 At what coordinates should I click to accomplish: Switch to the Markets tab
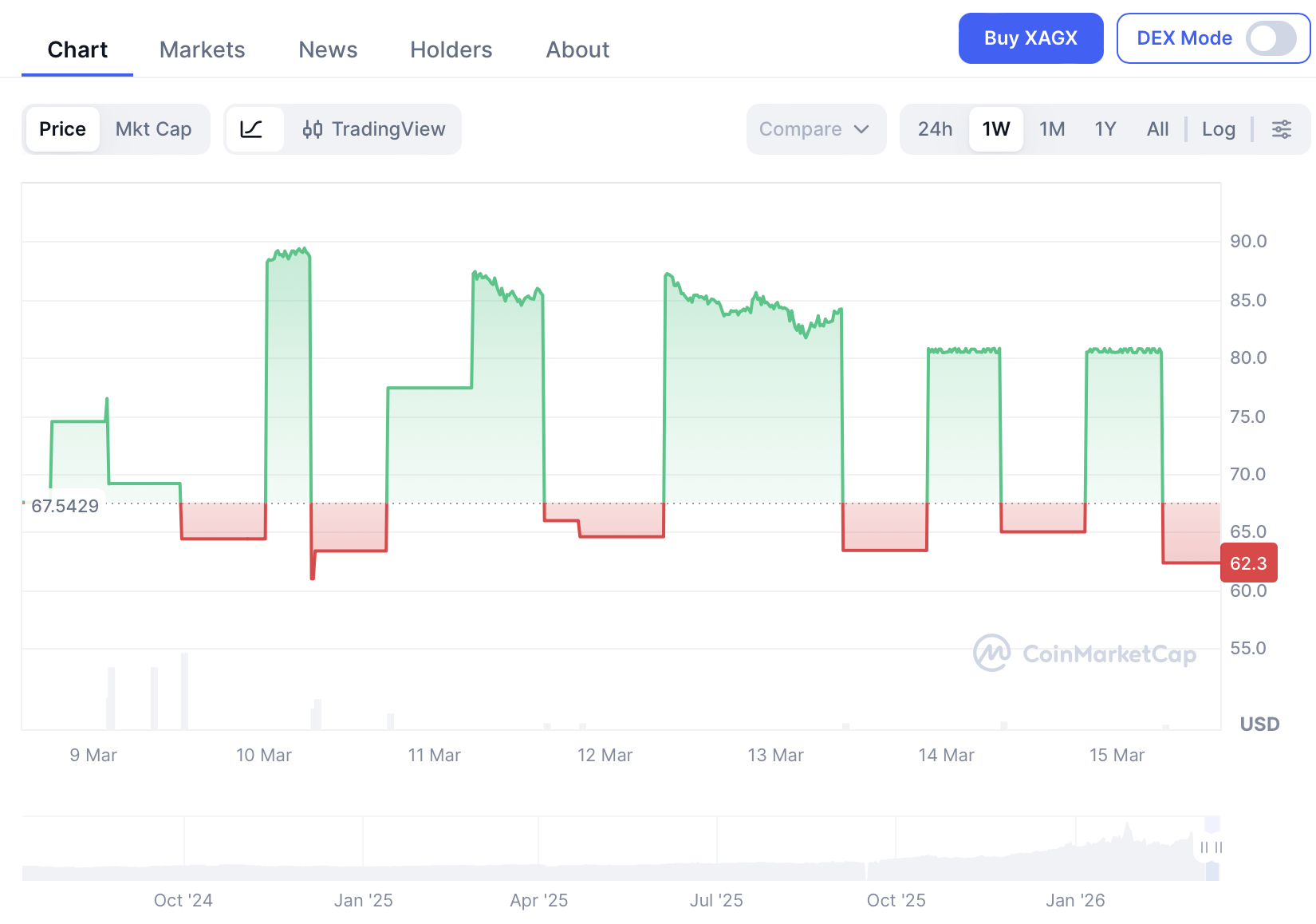(202, 49)
